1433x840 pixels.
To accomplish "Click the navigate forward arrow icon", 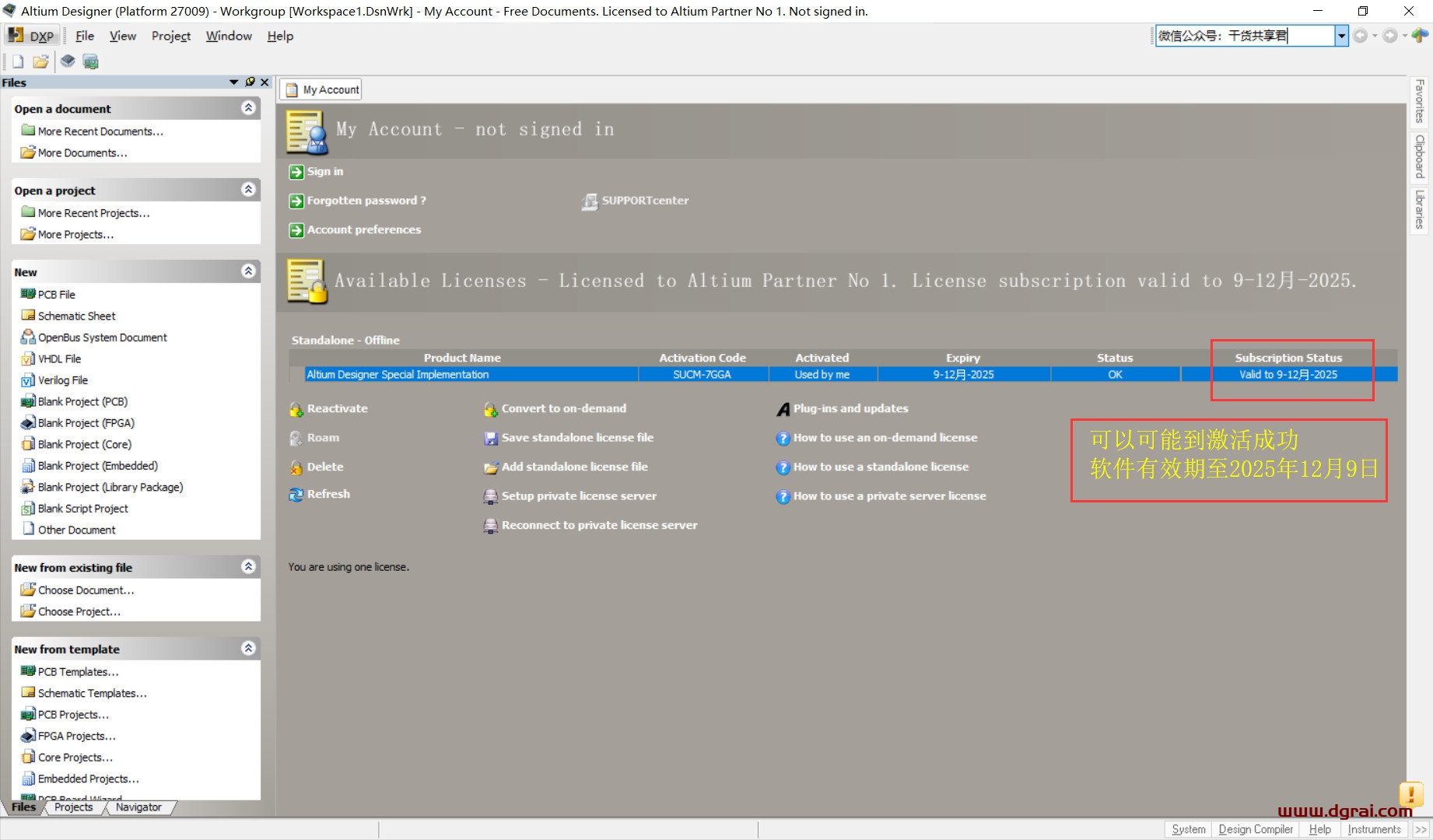I will pyautogui.click(x=1389, y=36).
